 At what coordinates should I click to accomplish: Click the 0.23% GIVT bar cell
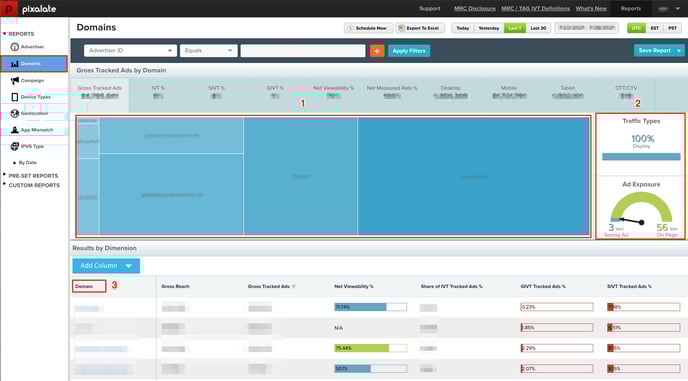pyautogui.click(x=557, y=307)
